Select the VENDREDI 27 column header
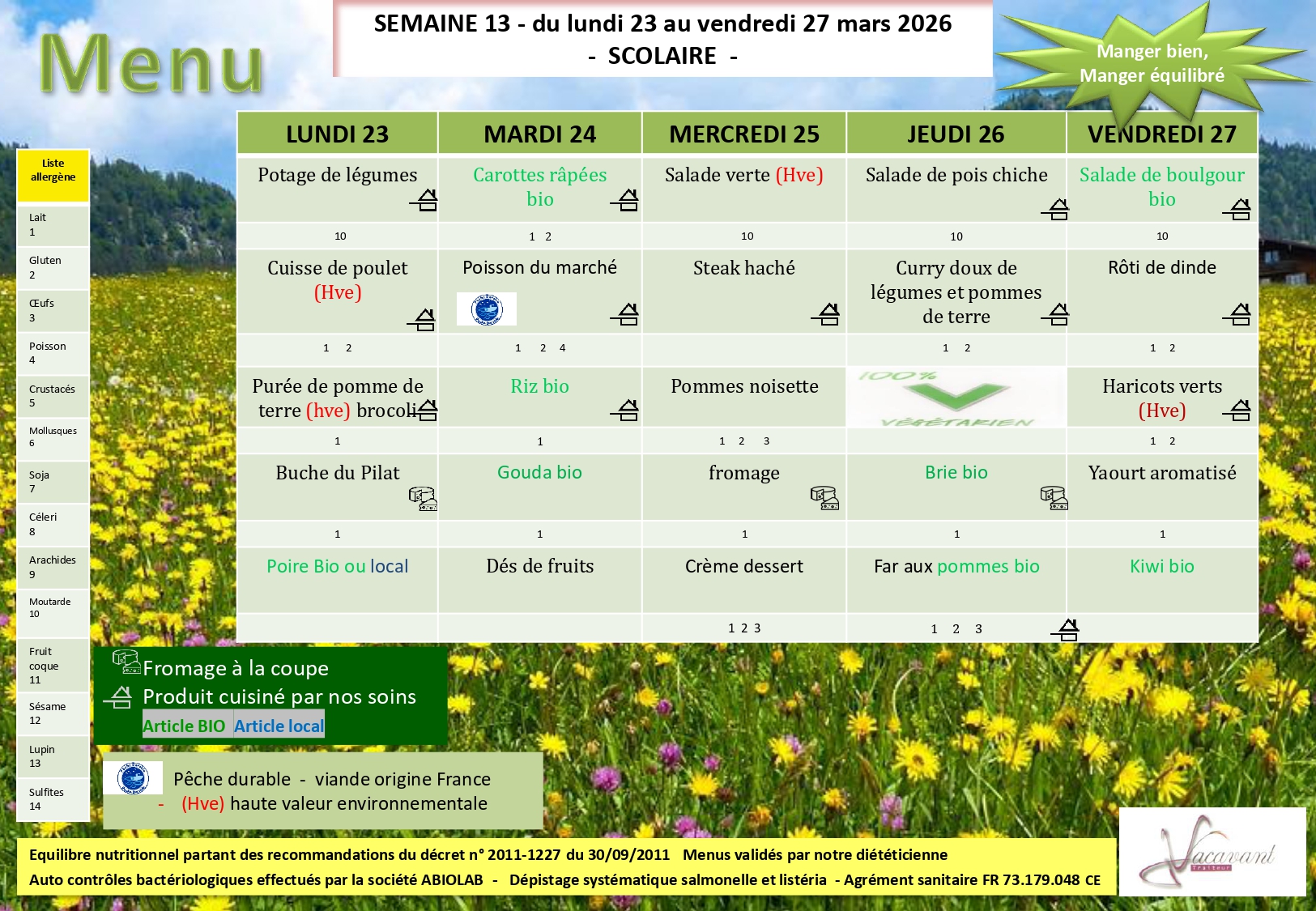This screenshot has width=1316, height=911. point(1161,134)
